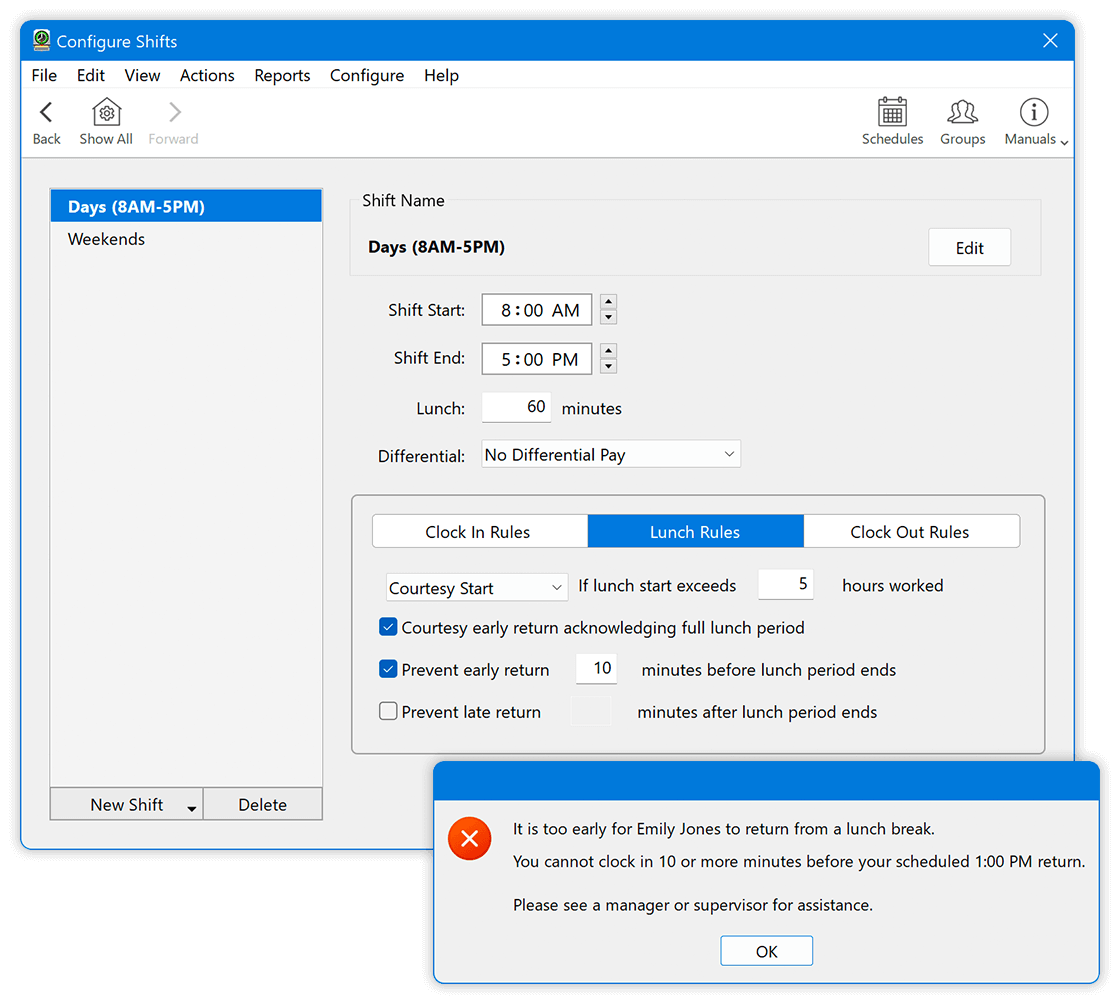Open the Help menu
1120x1004 pixels.
point(441,75)
